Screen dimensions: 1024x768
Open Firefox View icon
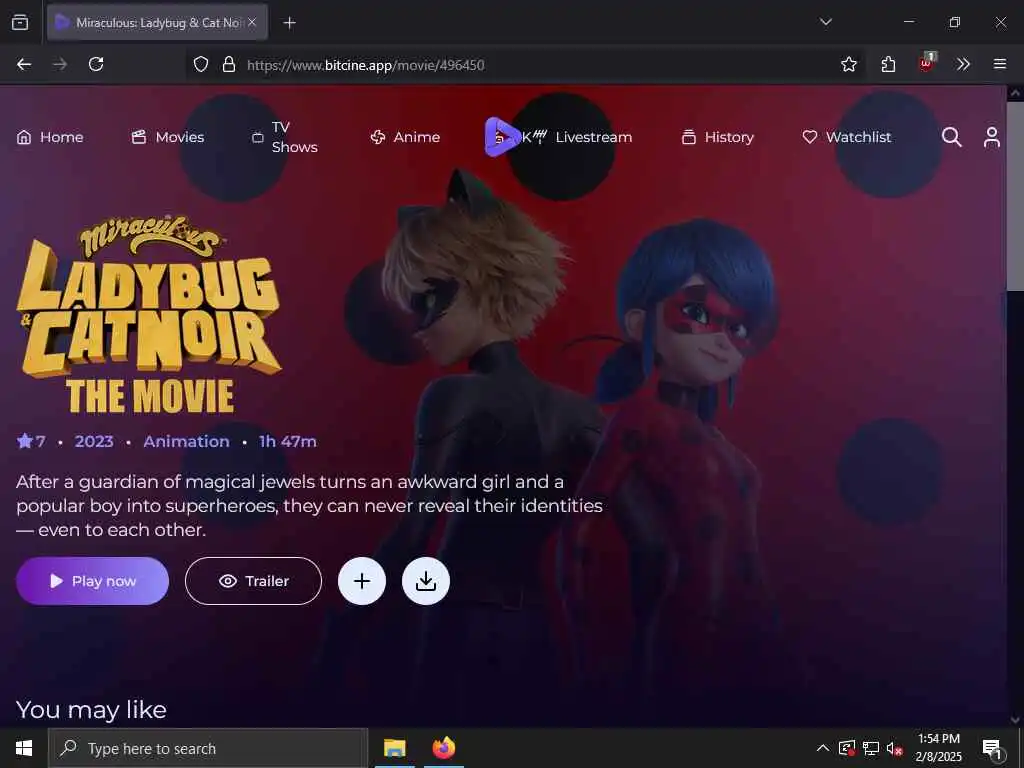point(20,22)
